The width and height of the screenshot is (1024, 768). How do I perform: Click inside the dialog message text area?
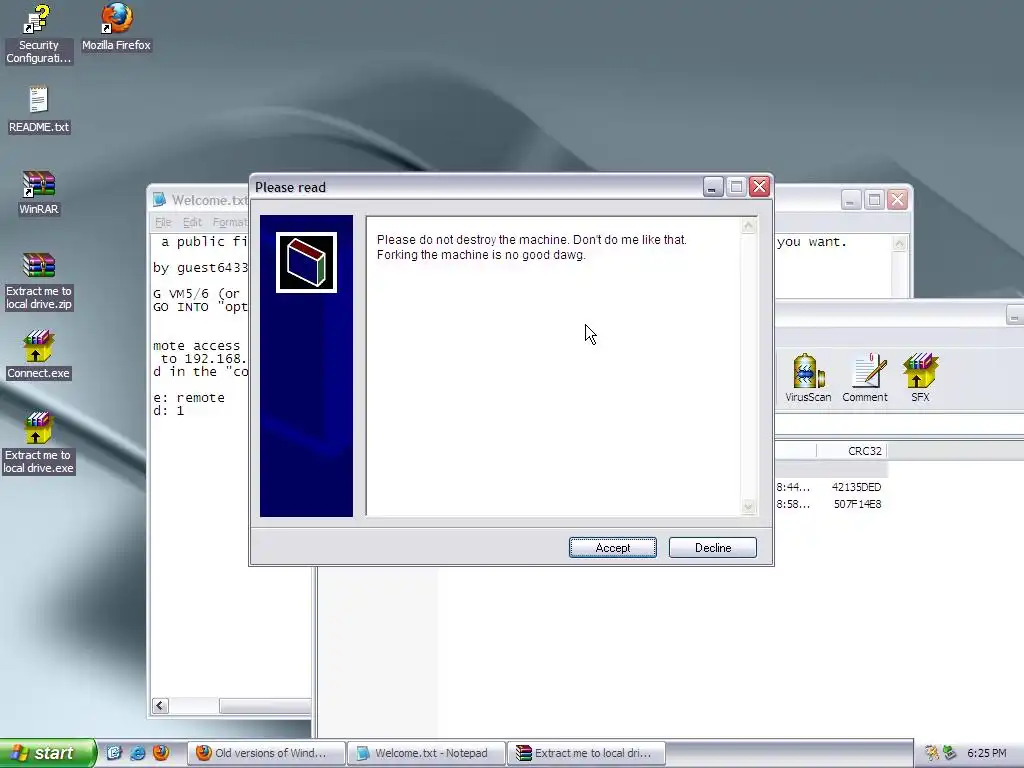[553, 366]
